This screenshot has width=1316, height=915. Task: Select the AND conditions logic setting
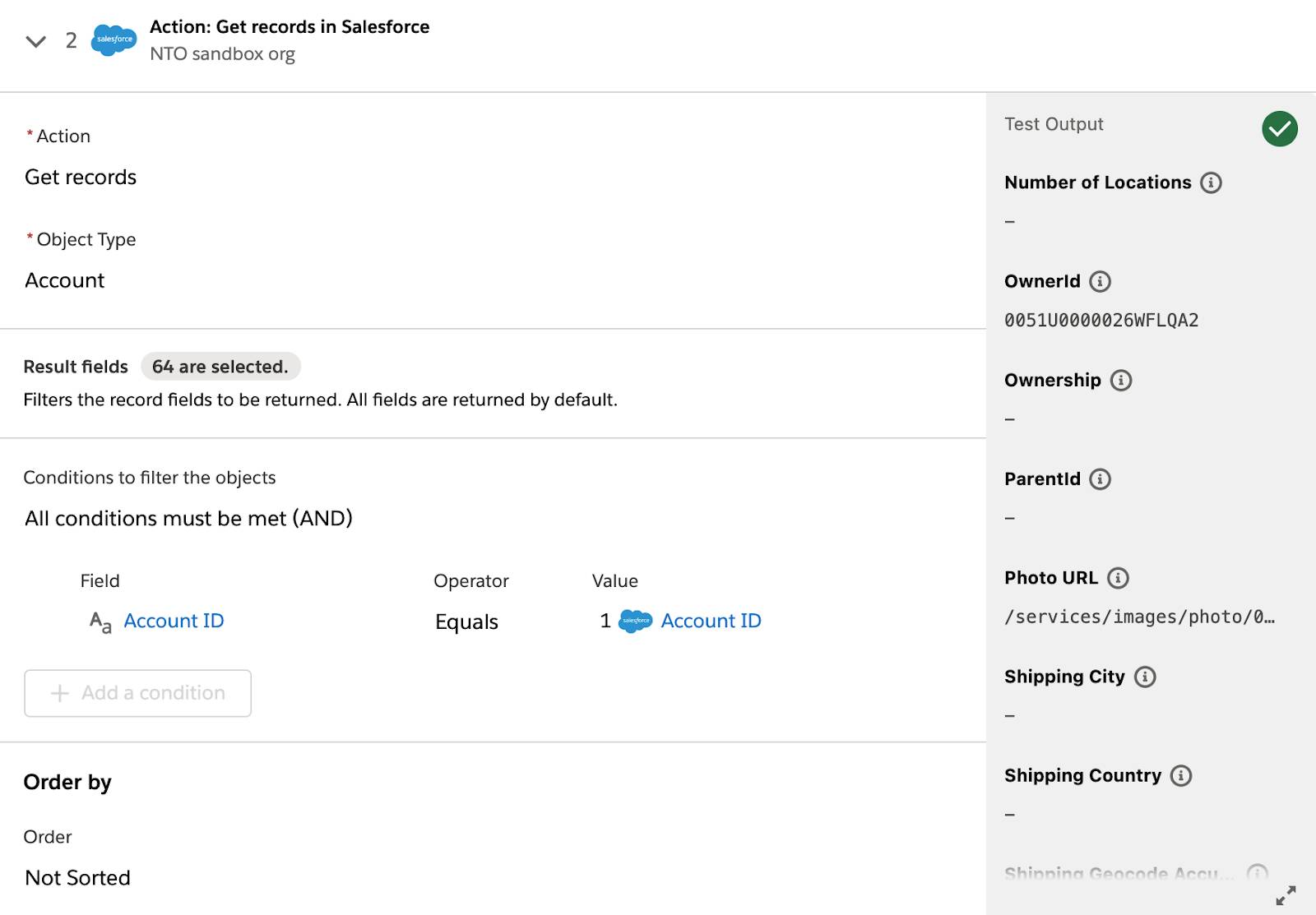tap(188, 519)
